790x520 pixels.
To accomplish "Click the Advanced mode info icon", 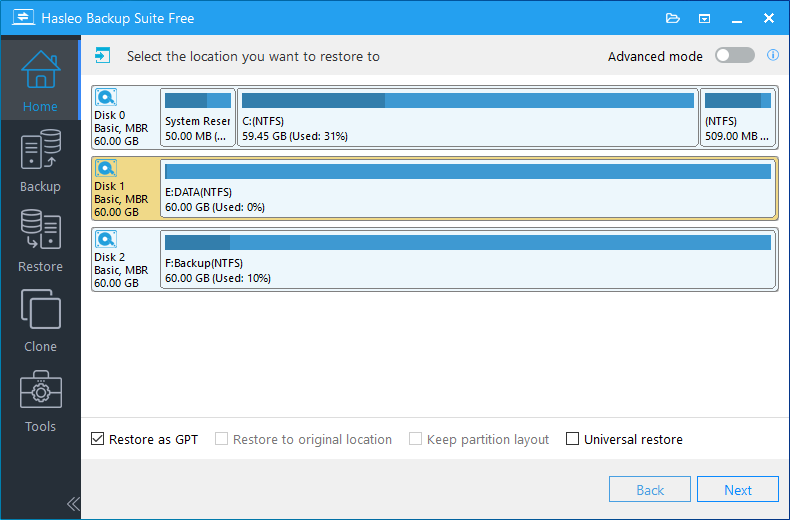I will [773, 56].
